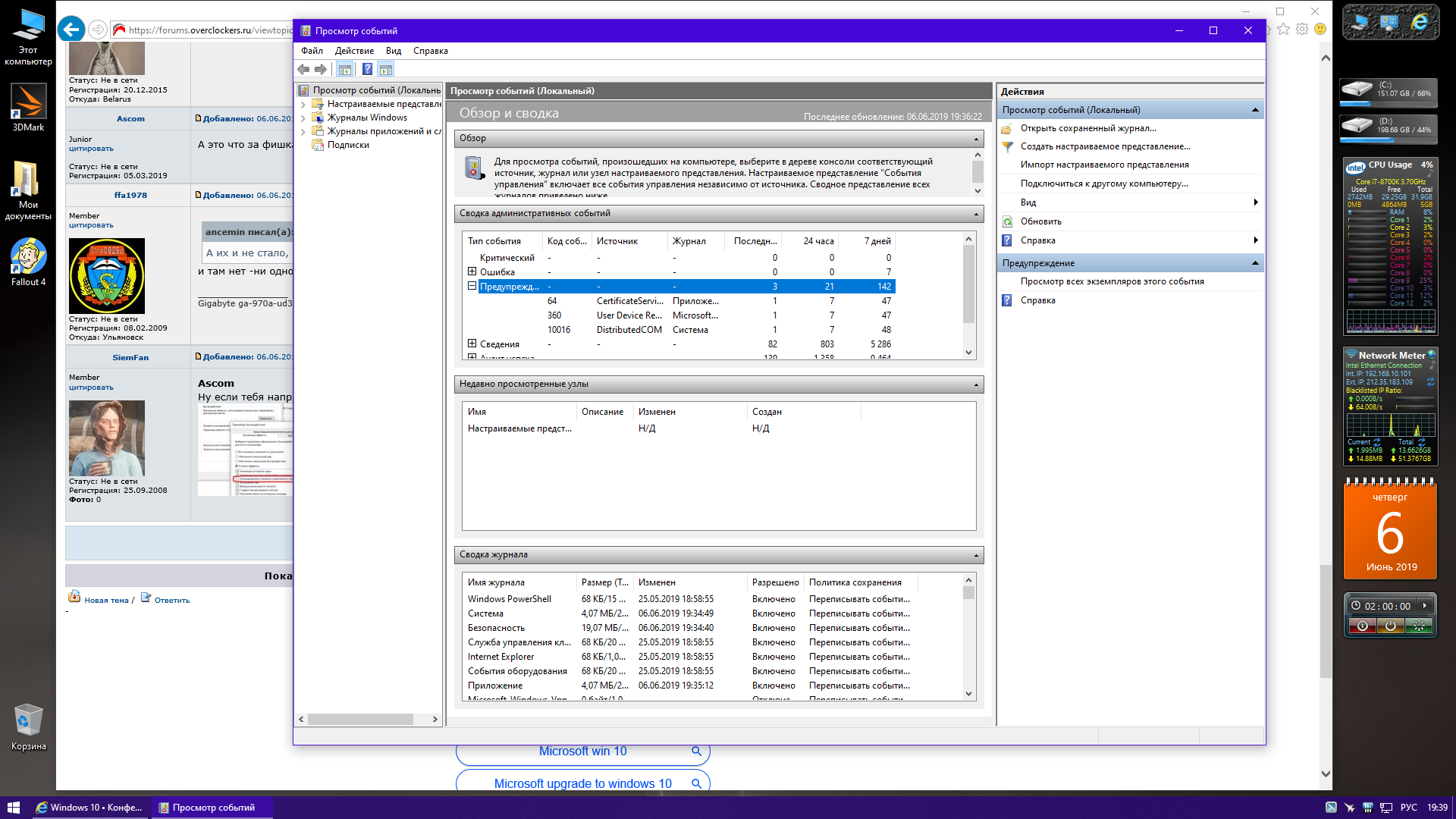Open the Windows Start button
This screenshot has height=819, width=1456.
coord(13,808)
